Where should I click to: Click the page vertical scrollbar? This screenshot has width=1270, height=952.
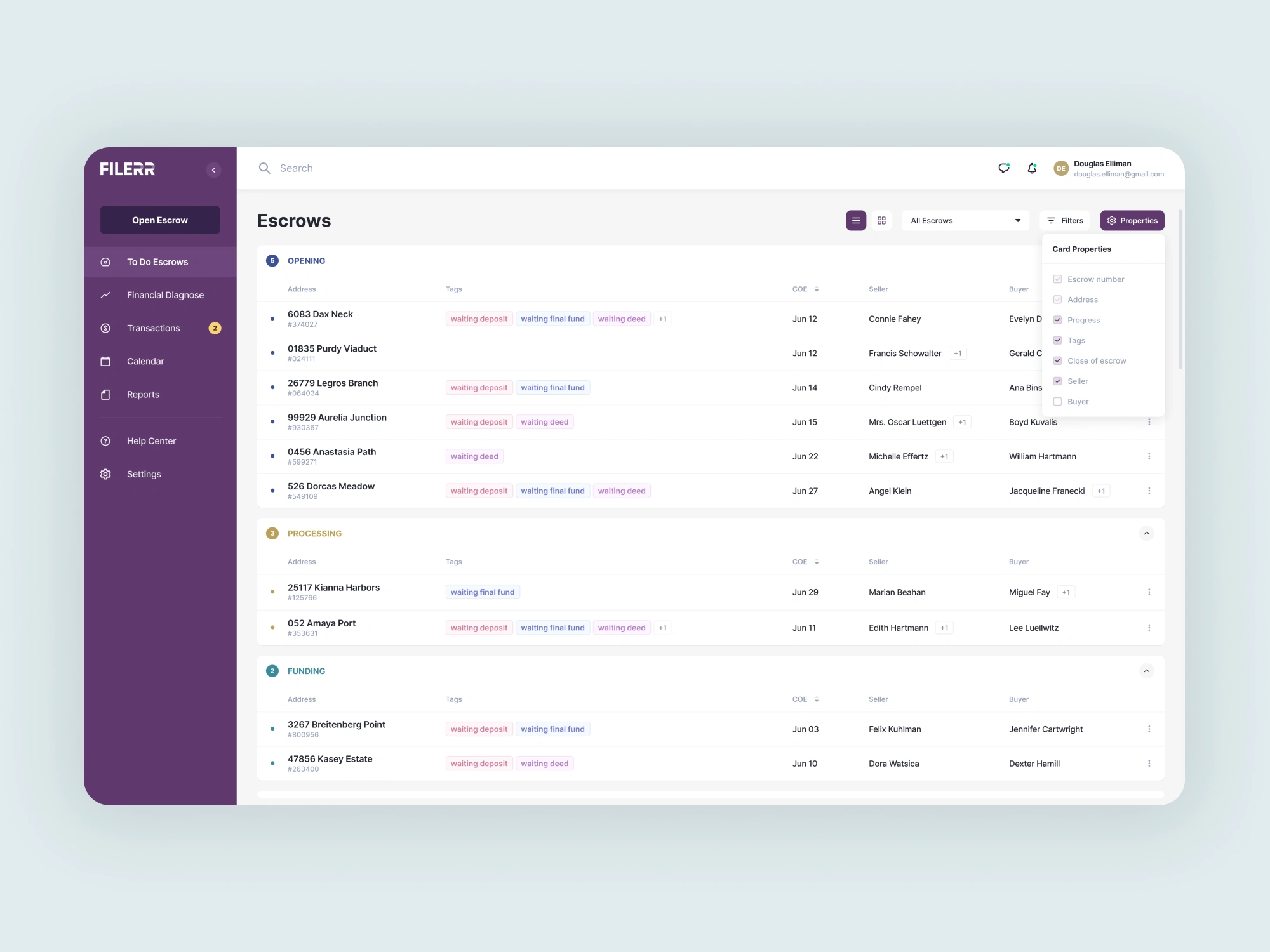[1180, 289]
